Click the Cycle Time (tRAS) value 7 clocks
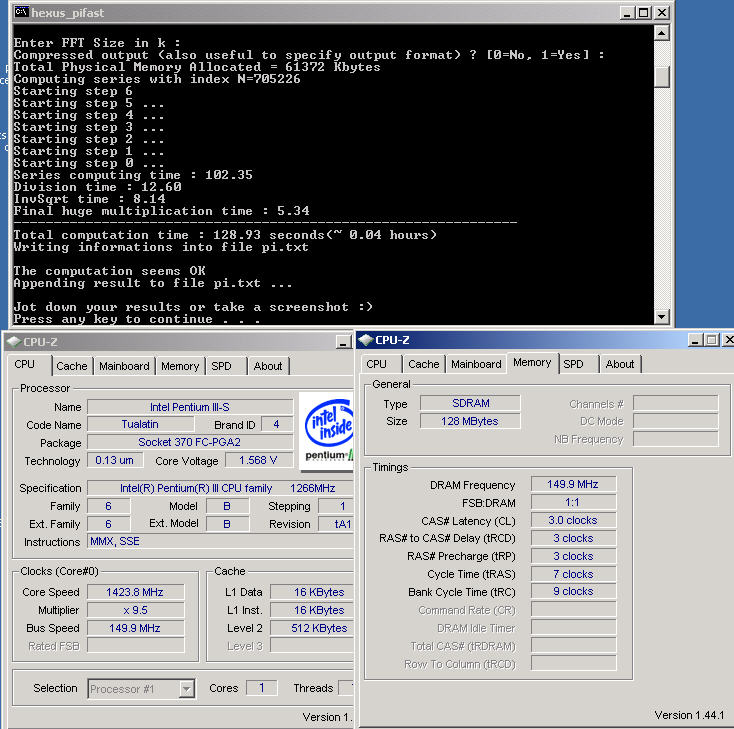The width and height of the screenshot is (734, 729). tap(573, 574)
